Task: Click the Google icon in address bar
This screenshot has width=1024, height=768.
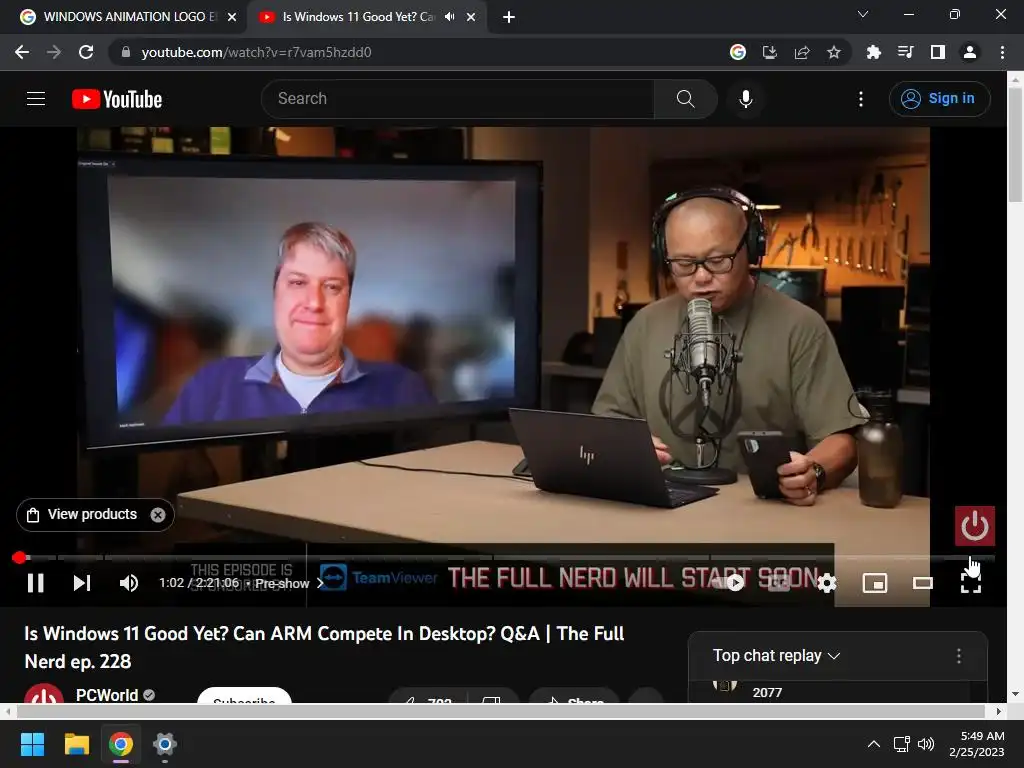Action: point(737,52)
